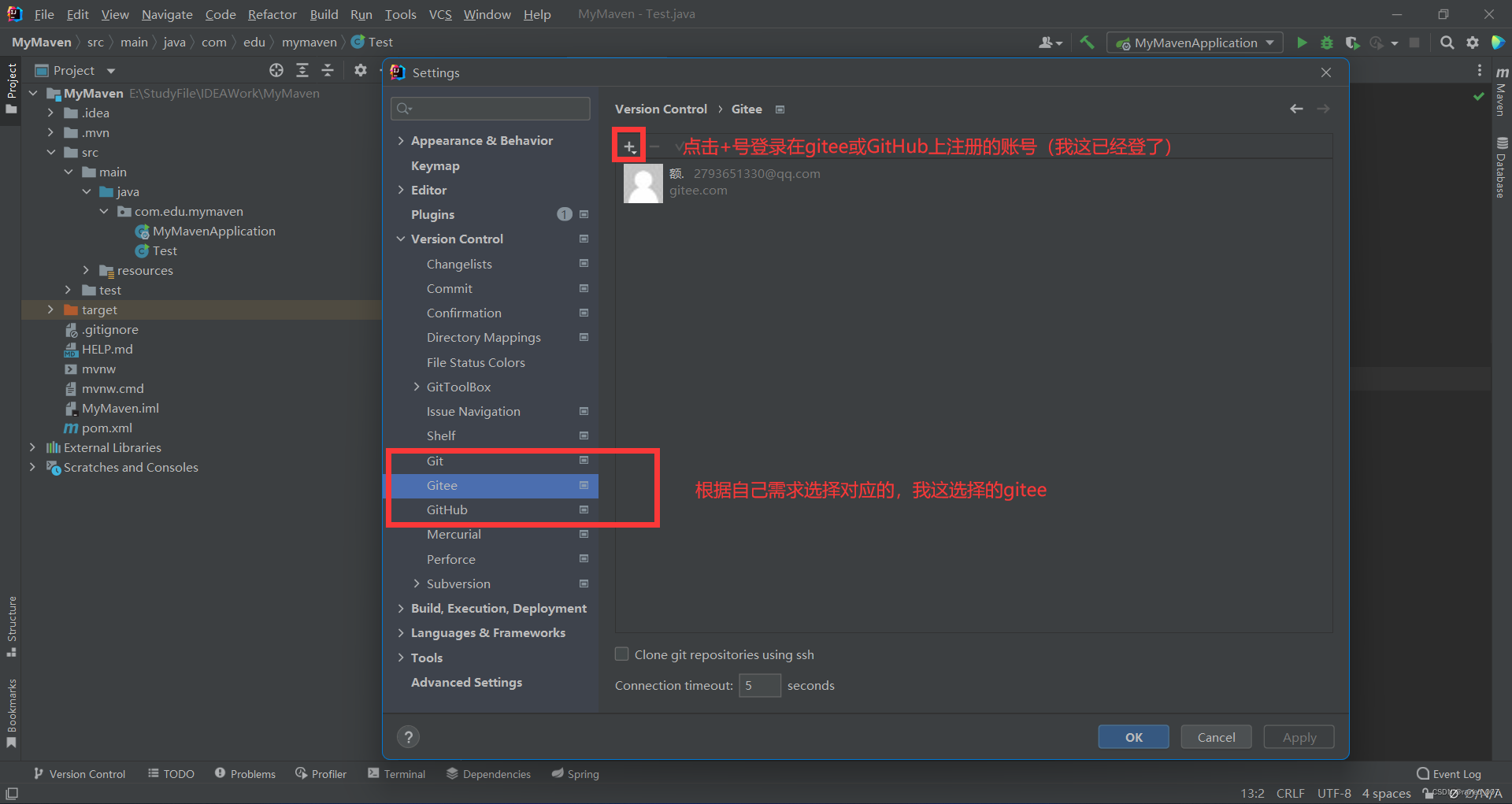Open the Database tool window sidebar
Screen dimensions: 1512x804
tap(1502, 167)
